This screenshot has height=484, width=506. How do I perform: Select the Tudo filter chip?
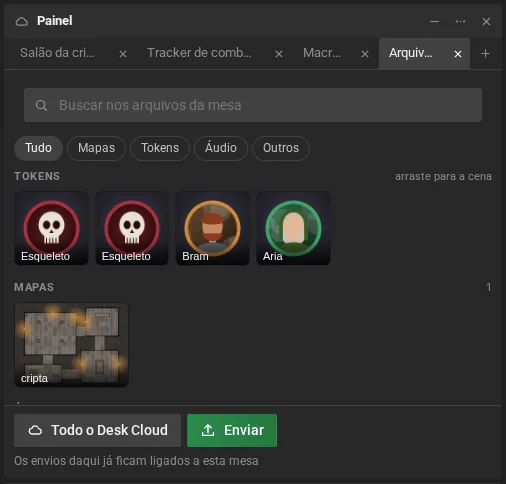[x=38, y=148]
